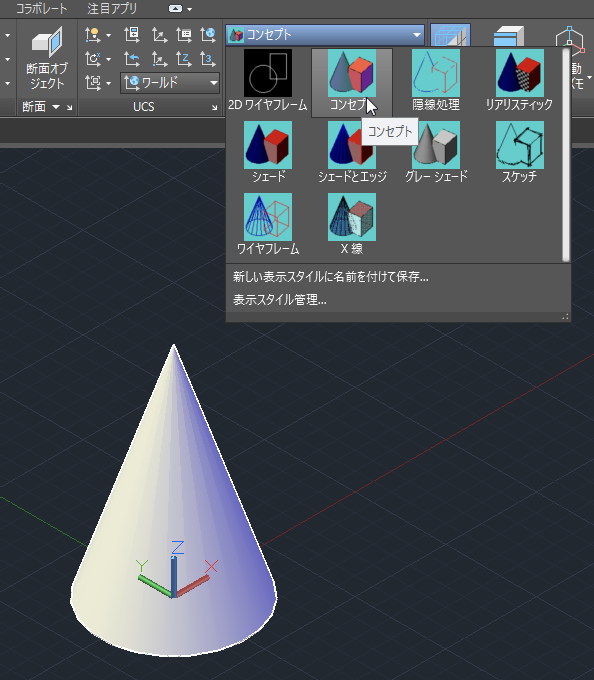This screenshot has height=680, width=594.
Task: Click the 断面 panel dialog launcher arrow
Action: pyautogui.click(x=69, y=107)
